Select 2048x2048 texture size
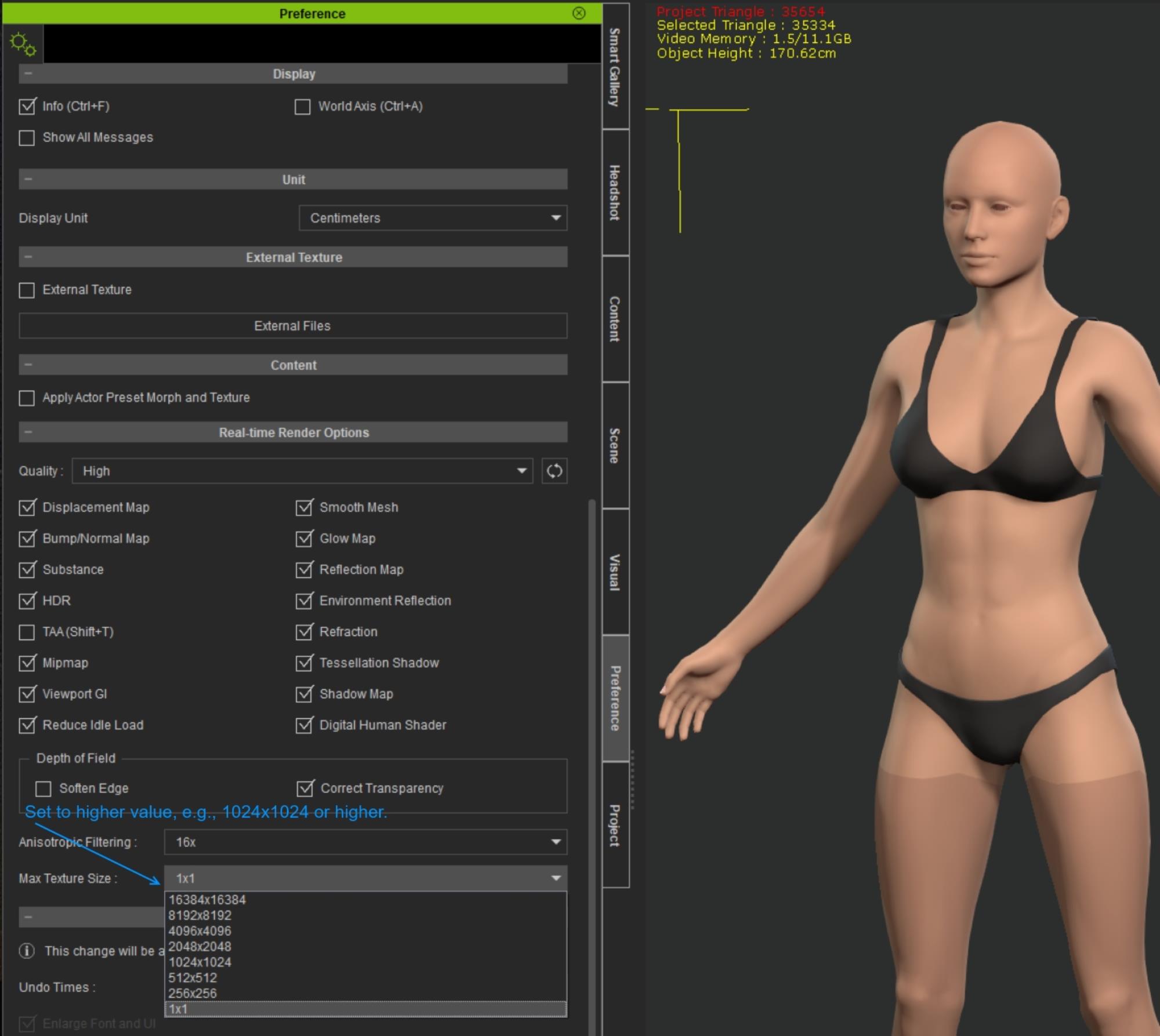 365,947
